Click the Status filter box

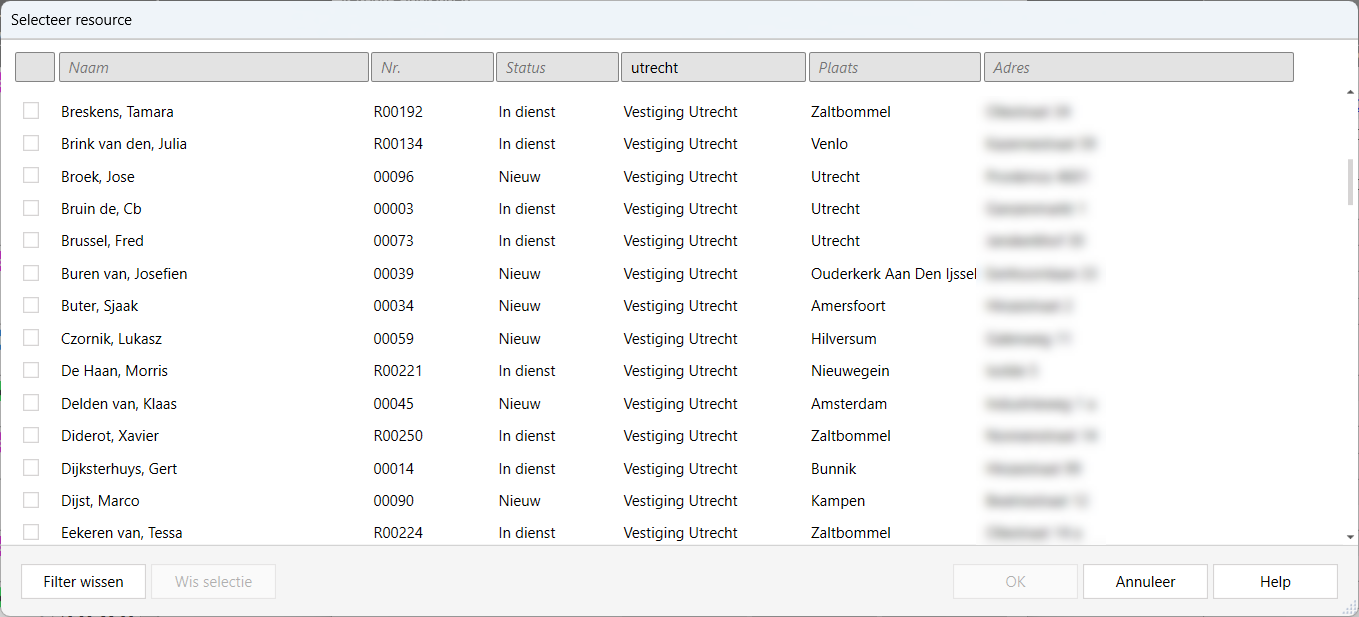[x=556, y=67]
